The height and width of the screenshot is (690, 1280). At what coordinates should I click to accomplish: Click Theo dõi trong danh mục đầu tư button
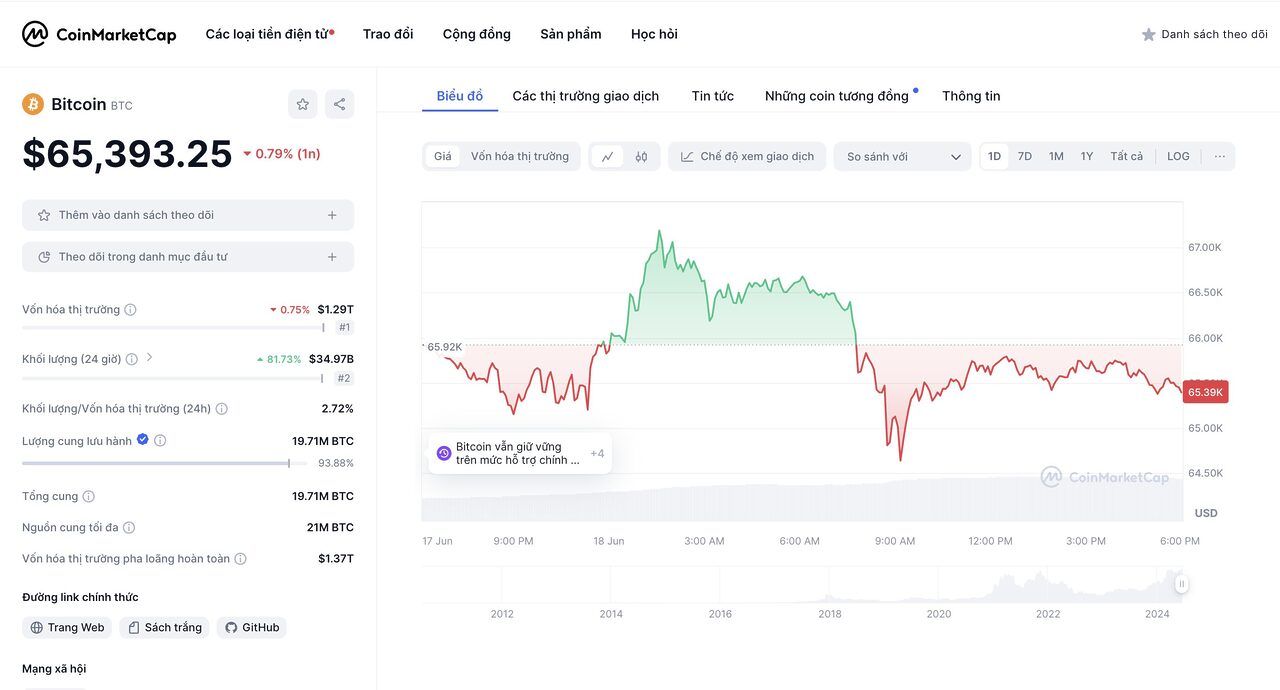tap(188, 257)
